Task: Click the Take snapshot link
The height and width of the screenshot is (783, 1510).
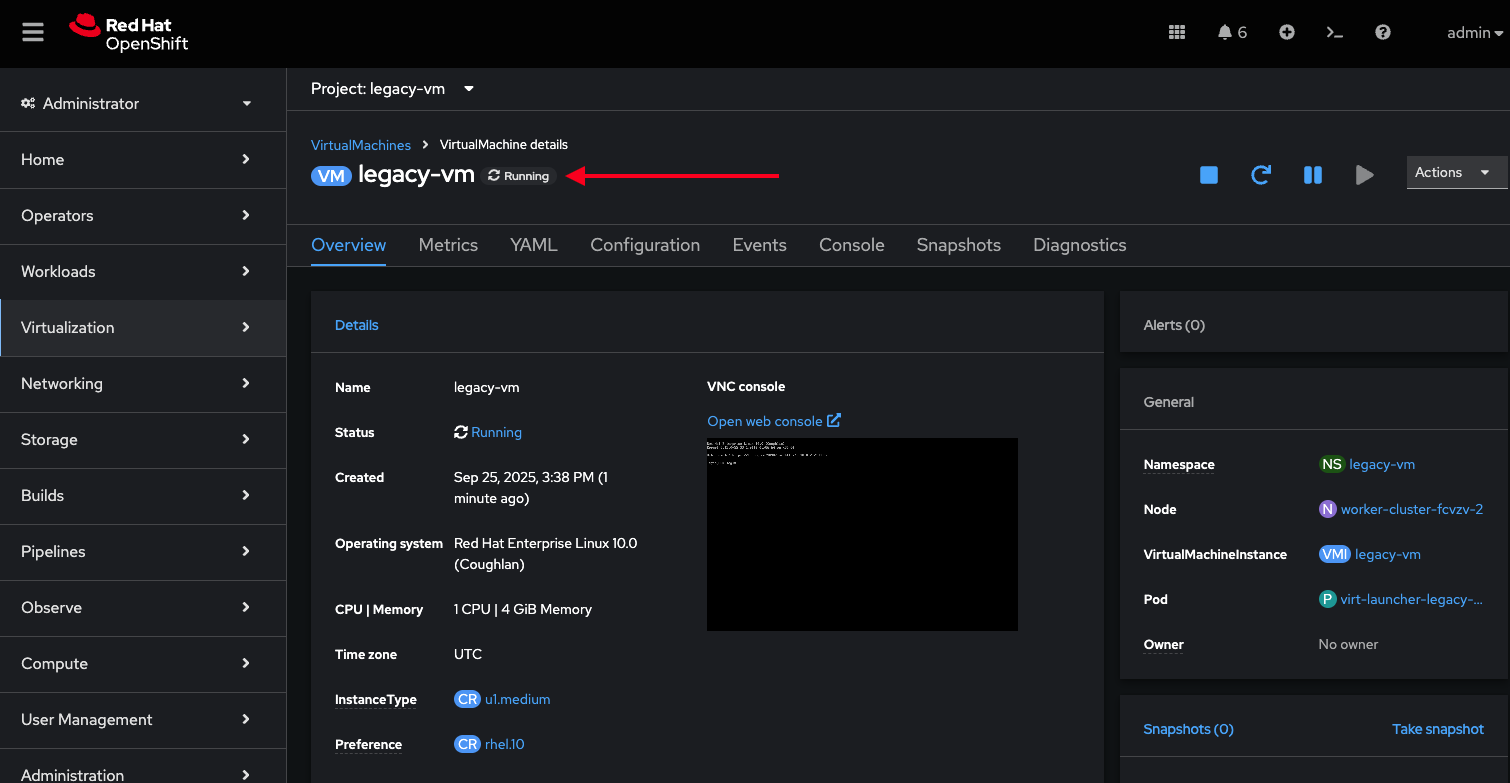Action: (1437, 729)
